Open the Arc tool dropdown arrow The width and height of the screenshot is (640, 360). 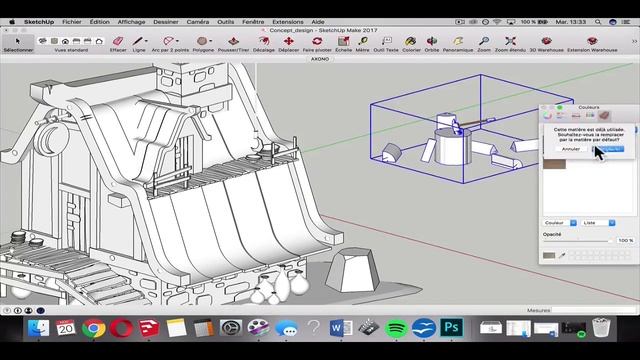pyautogui.click(x=178, y=41)
